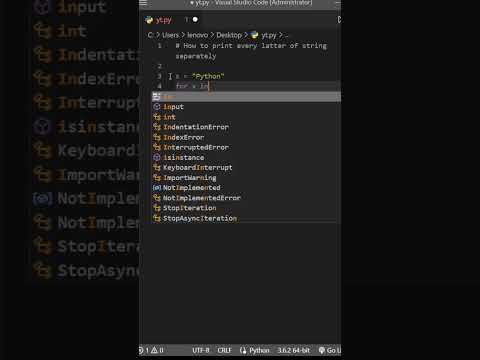Click the function icon beside 'isinstance'
Viewport: 480px width, 360px height.
point(157,157)
